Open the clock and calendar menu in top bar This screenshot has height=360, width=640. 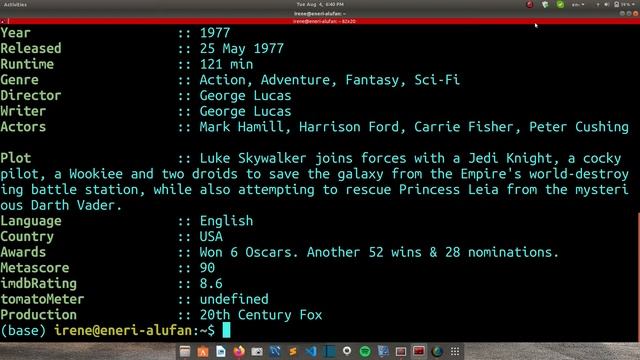[x=320, y=4]
